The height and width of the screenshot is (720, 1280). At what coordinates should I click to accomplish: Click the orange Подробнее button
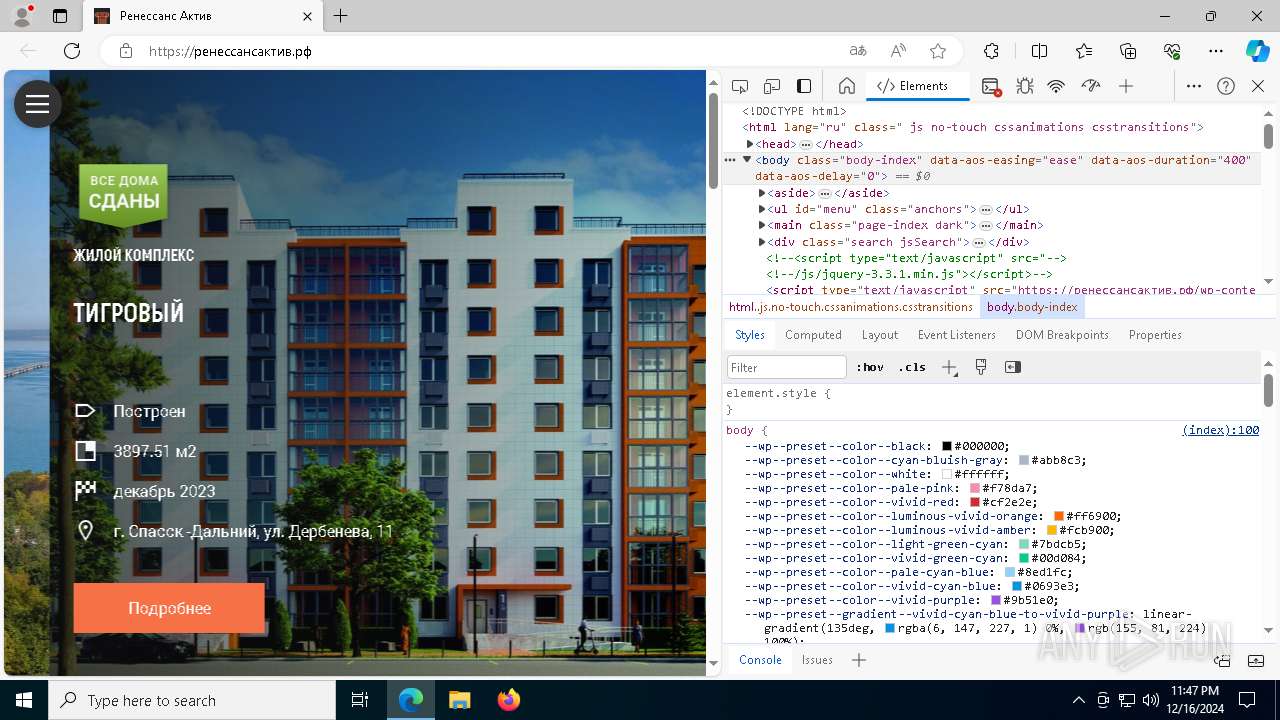[169, 608]
